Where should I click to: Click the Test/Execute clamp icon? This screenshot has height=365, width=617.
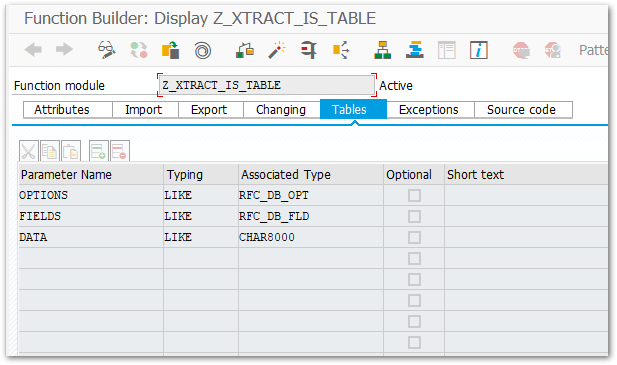click(x=309, y=50)
